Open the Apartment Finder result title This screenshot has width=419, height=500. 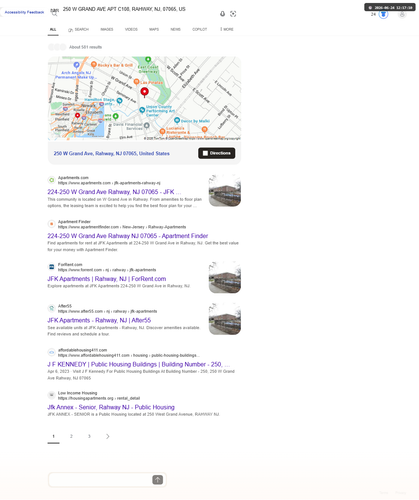128,236
